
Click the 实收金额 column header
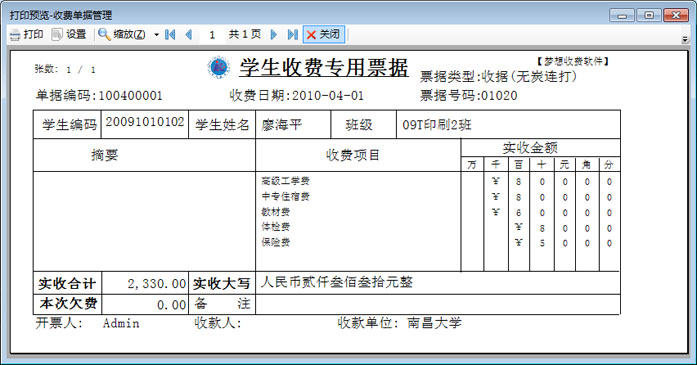530,148
